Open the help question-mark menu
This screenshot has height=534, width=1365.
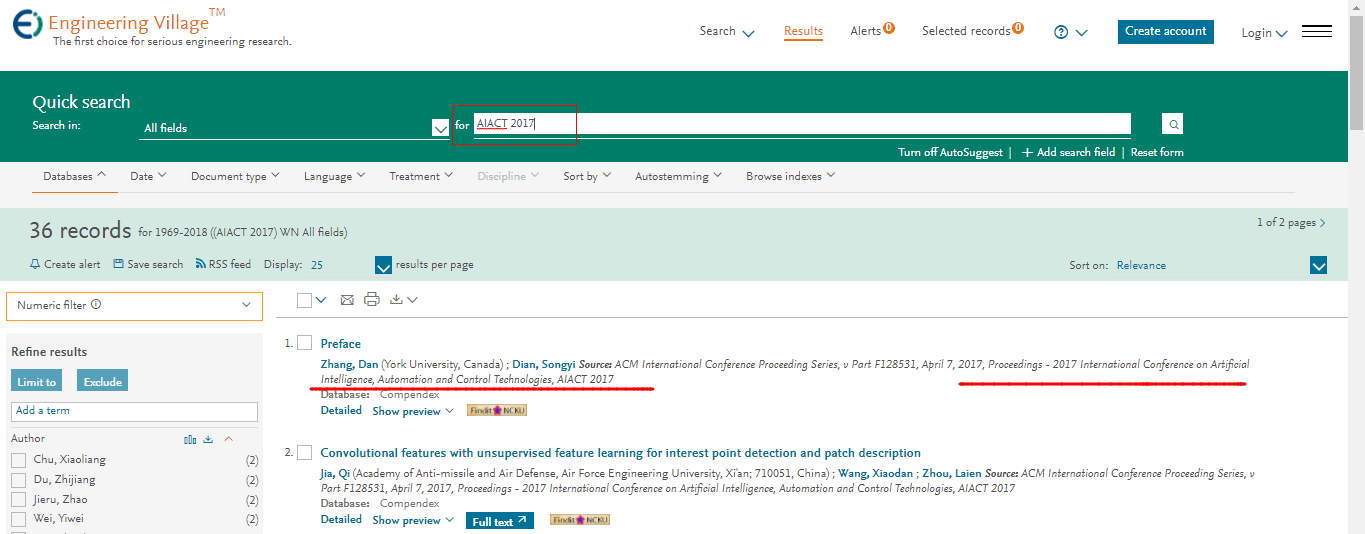1070,32
